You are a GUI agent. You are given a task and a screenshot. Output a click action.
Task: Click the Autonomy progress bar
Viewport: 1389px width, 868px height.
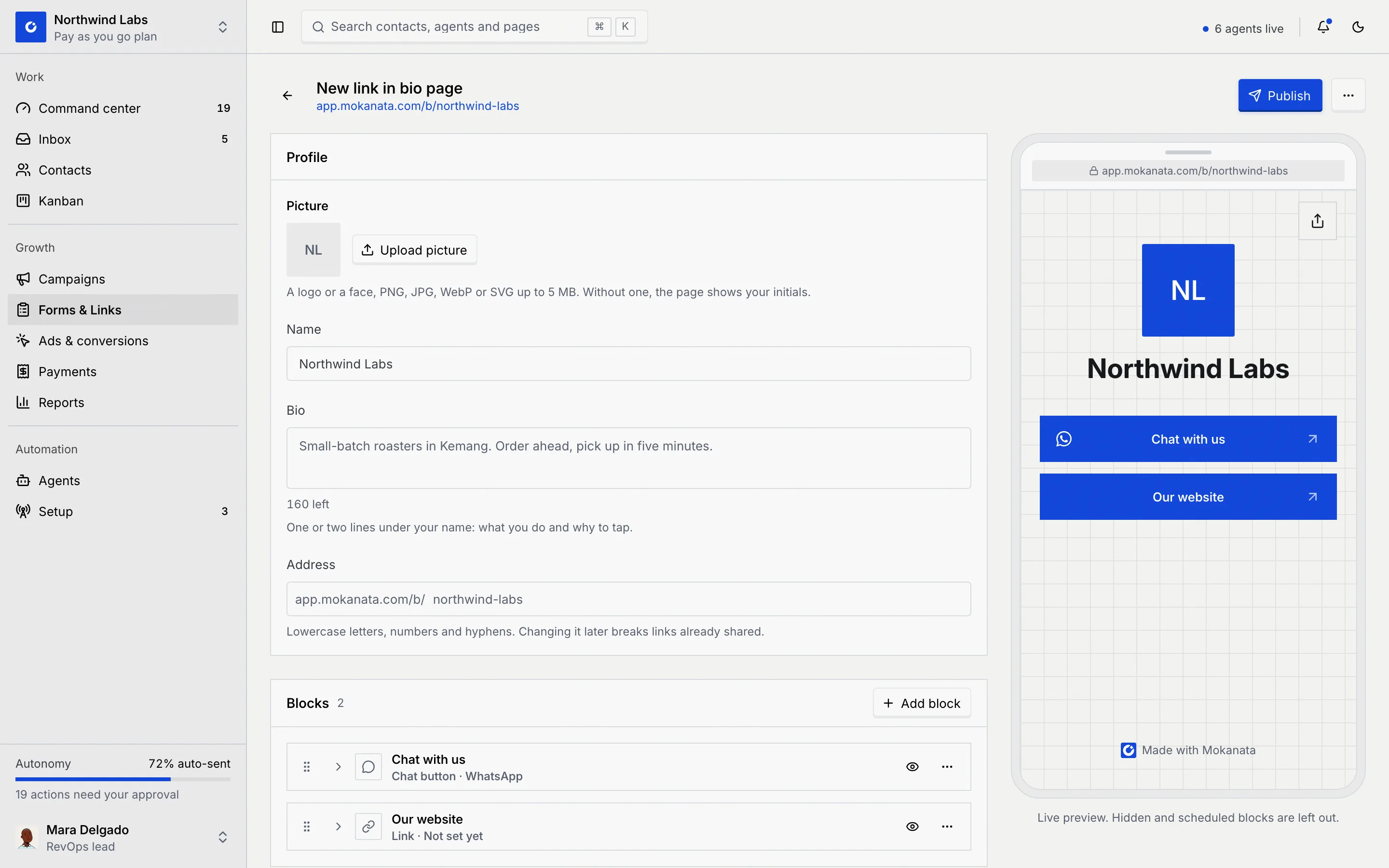pos(123,779)
